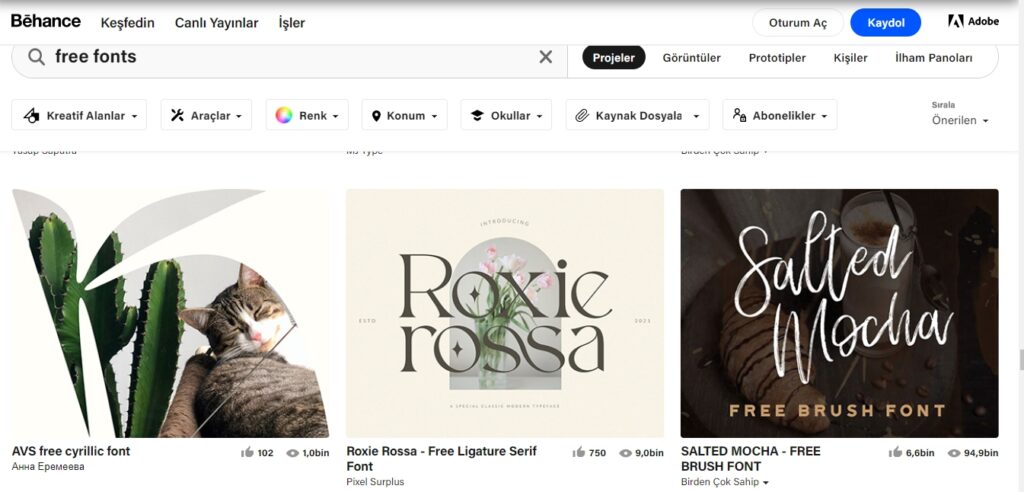The width and height of the screenshot is (1024, 492).
Task: Click into the free fonts search field
Action: point(290,57)
